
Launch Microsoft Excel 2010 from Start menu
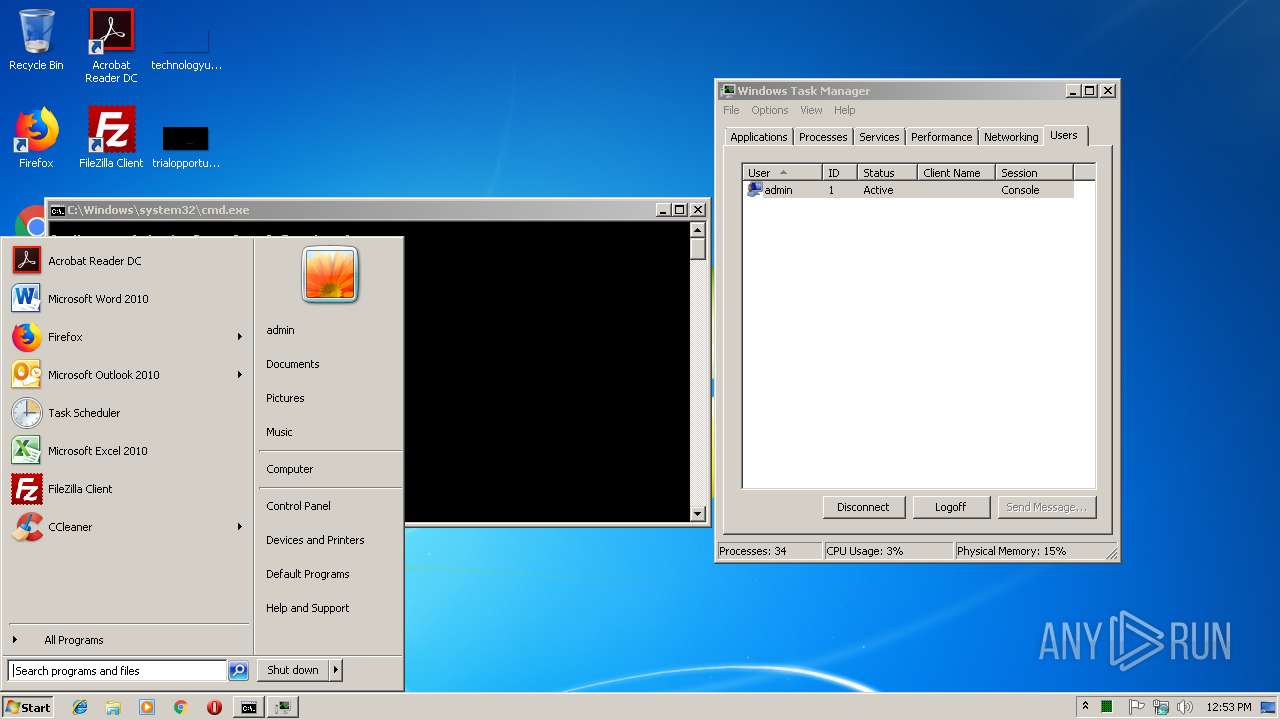pos(127,451)
